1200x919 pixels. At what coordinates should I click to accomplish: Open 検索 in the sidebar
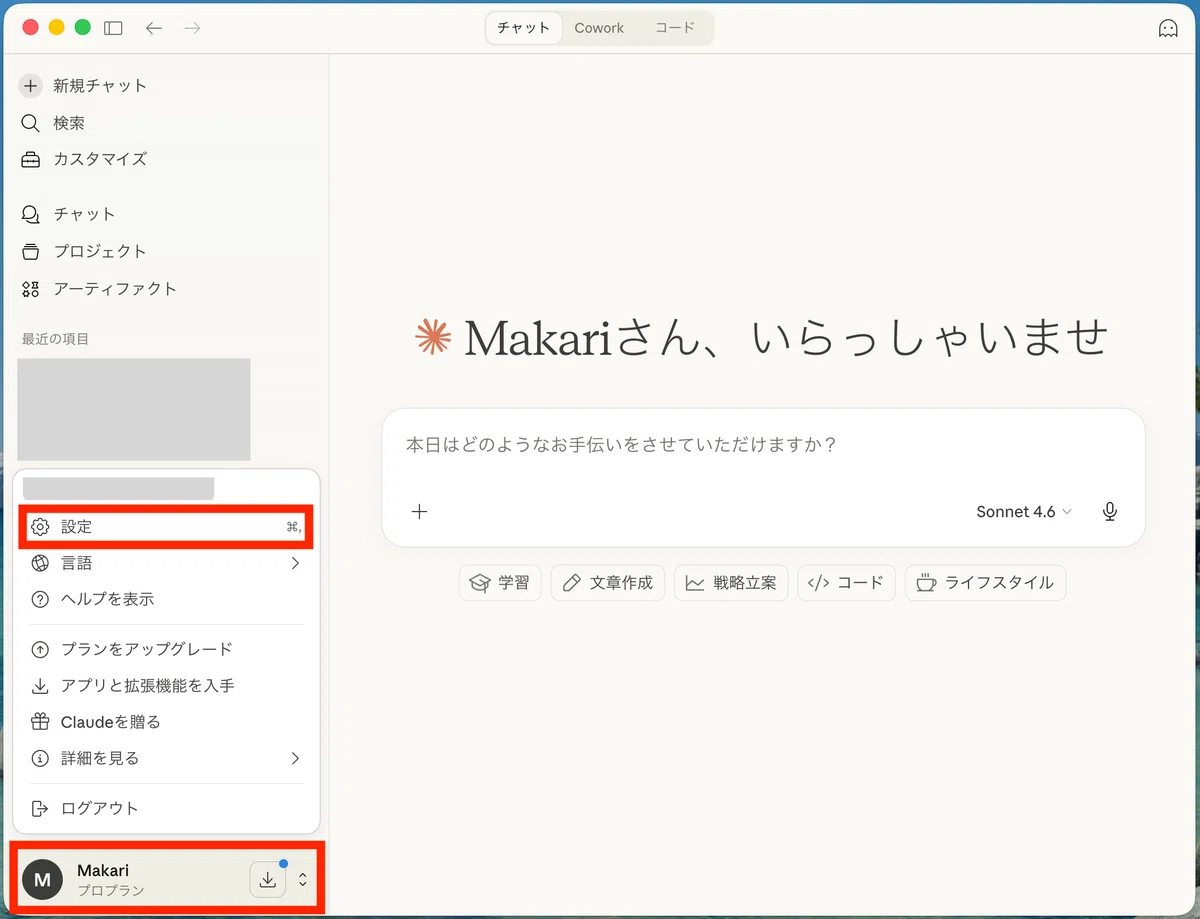(54, 123)
